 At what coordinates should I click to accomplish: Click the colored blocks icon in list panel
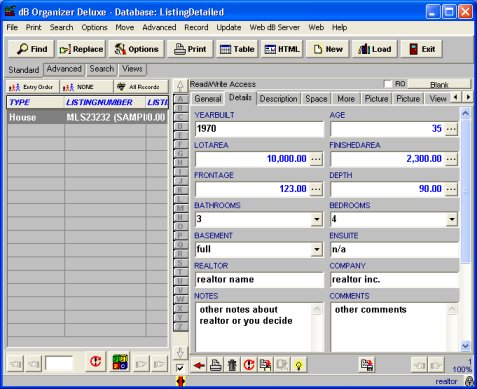coord(120,362)
